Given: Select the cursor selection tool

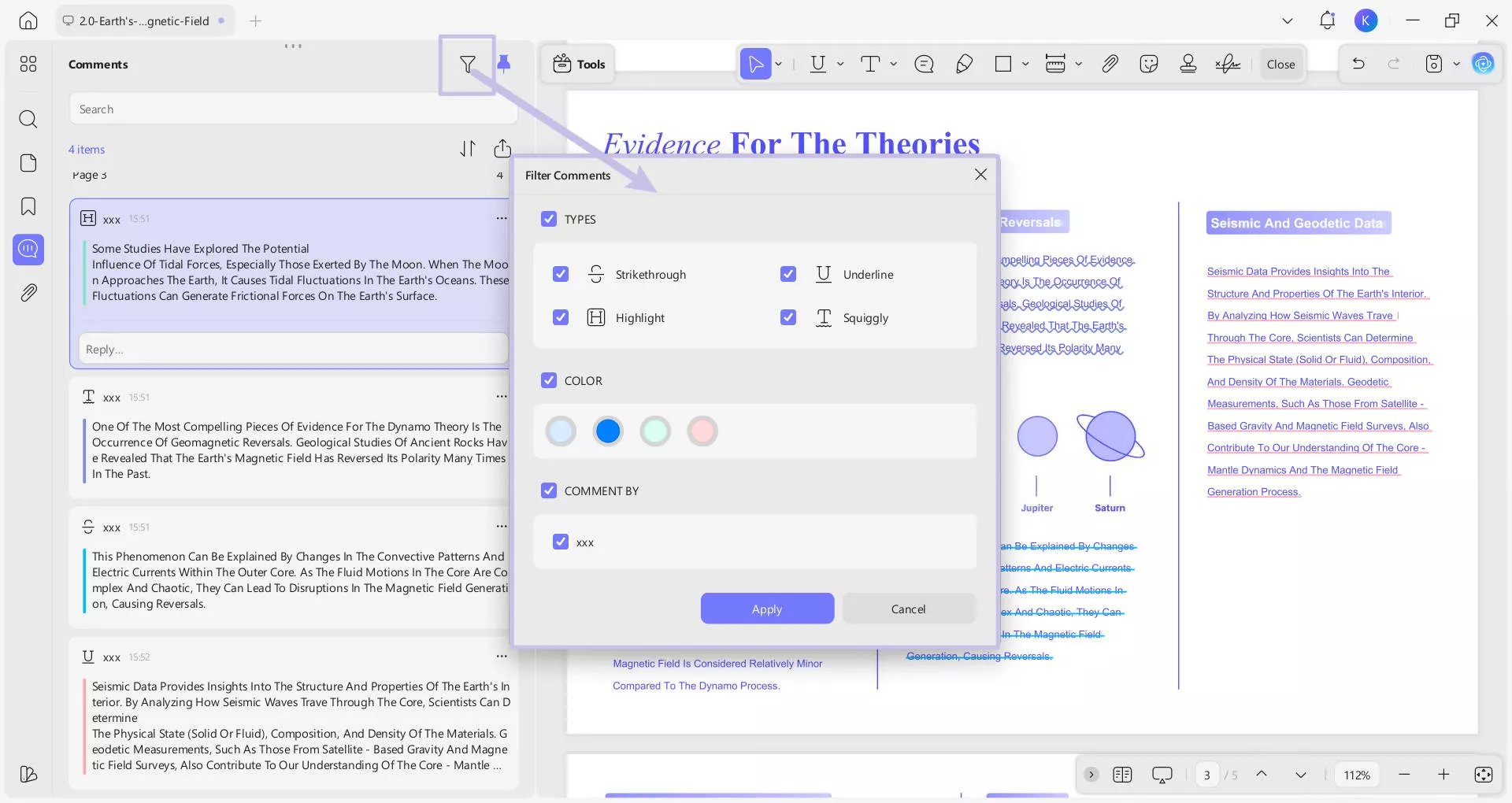Looking at the screenshot, I should tap(755, 64).
